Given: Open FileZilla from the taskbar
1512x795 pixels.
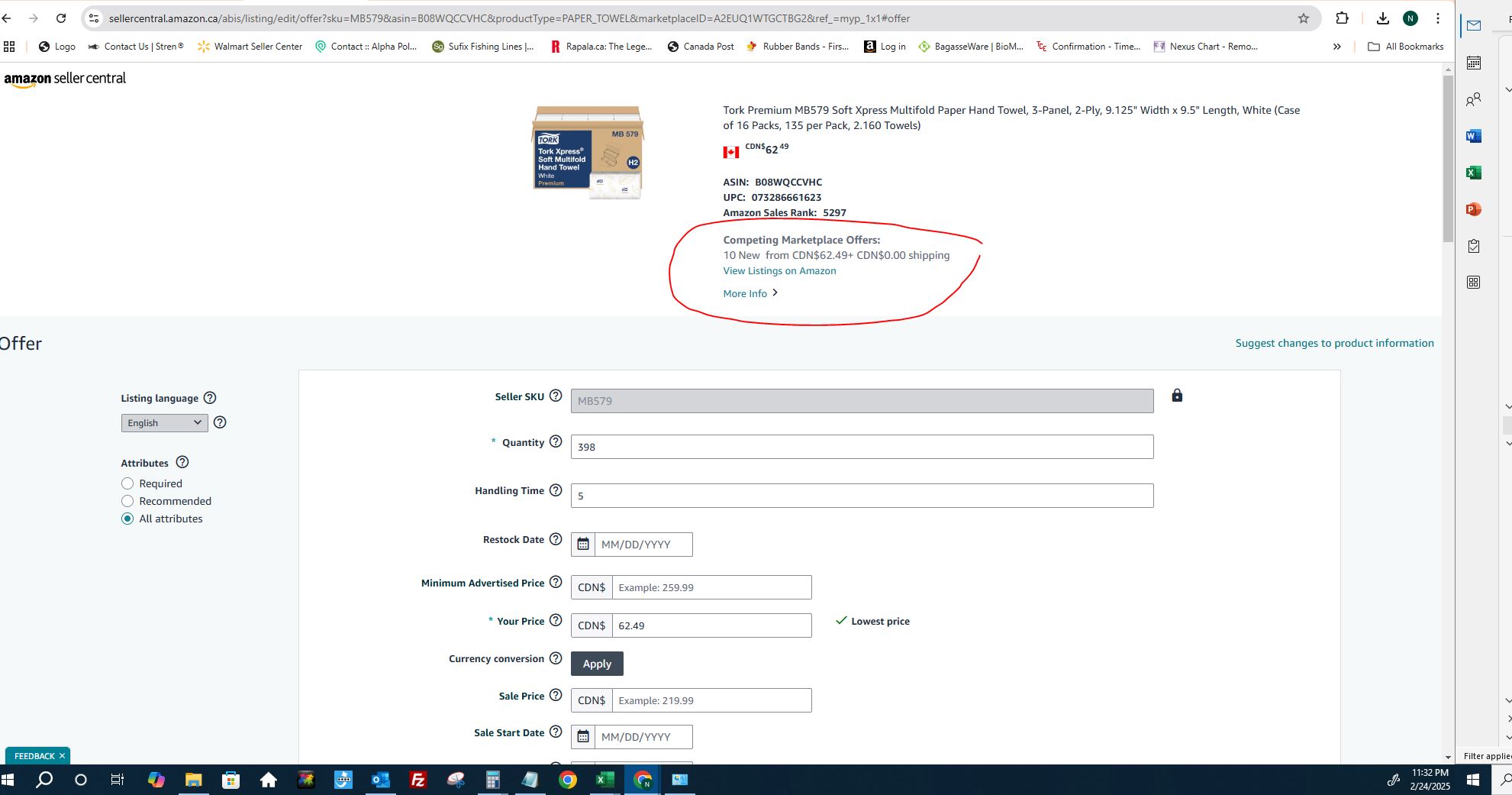Looking at the screenshot, I should tap(417, 780).
